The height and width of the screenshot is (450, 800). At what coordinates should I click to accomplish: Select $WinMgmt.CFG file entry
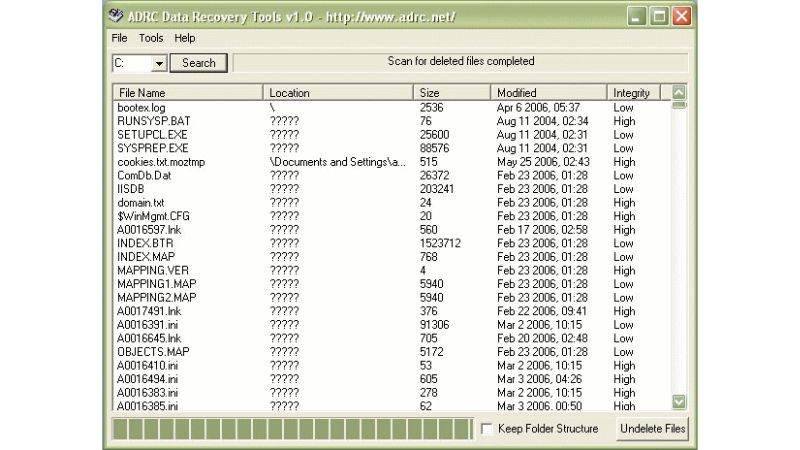[x=392, y=216]
